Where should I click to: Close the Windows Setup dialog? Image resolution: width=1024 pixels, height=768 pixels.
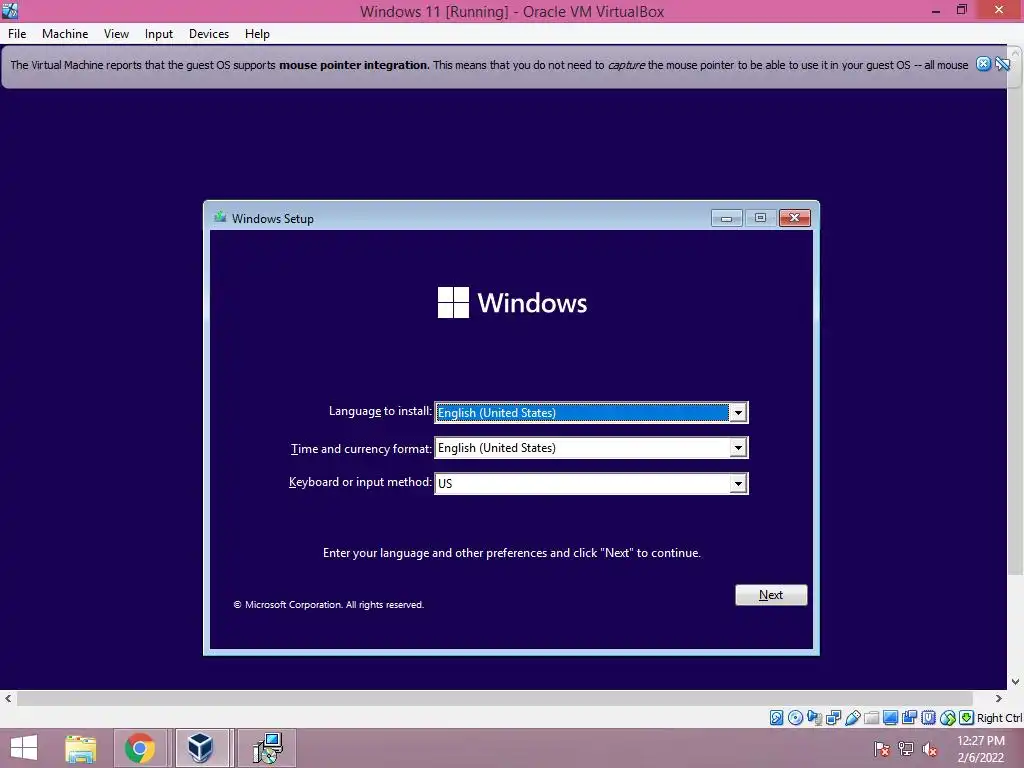point(795,218)
